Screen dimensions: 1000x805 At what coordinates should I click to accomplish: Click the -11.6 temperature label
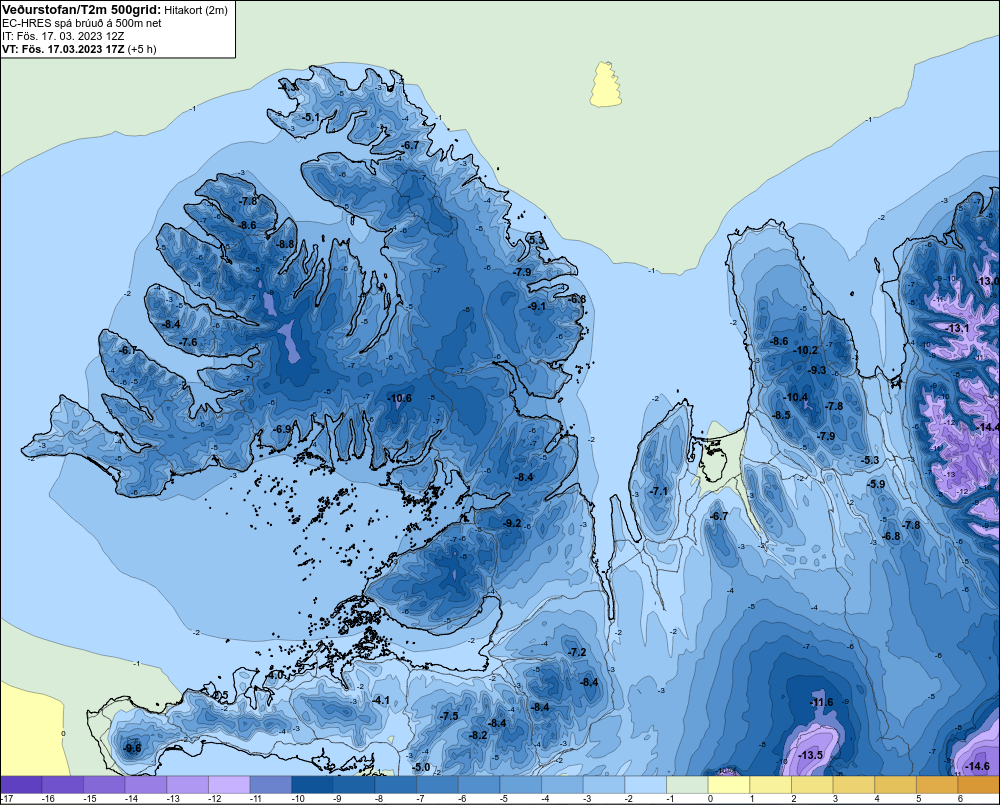point(821,702)
